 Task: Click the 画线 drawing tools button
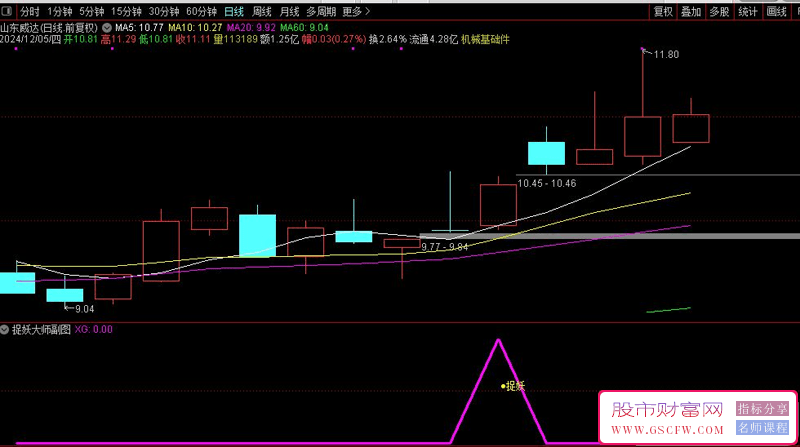point(777,11)
